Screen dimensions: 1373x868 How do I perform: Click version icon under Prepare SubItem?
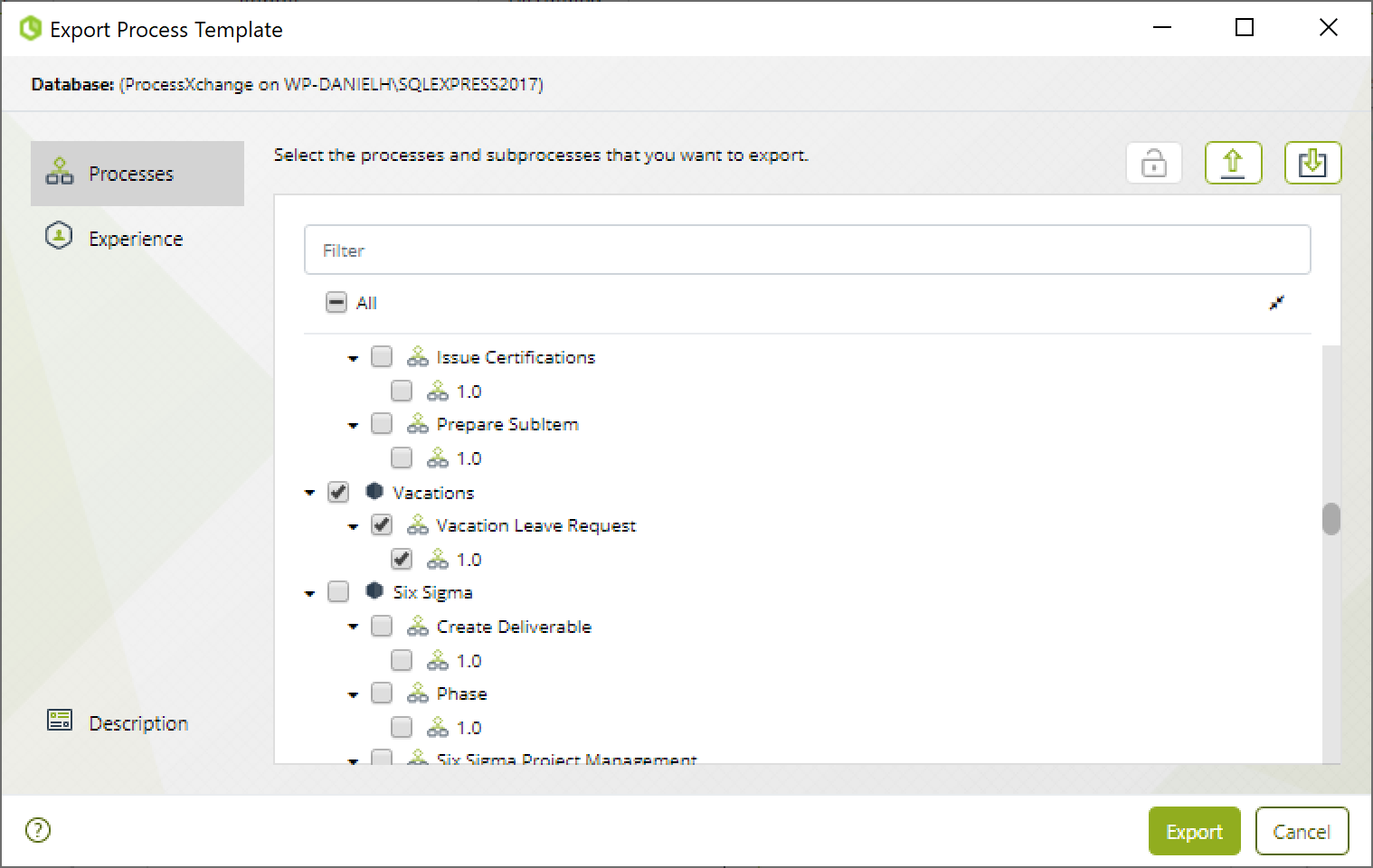[437, 458]
